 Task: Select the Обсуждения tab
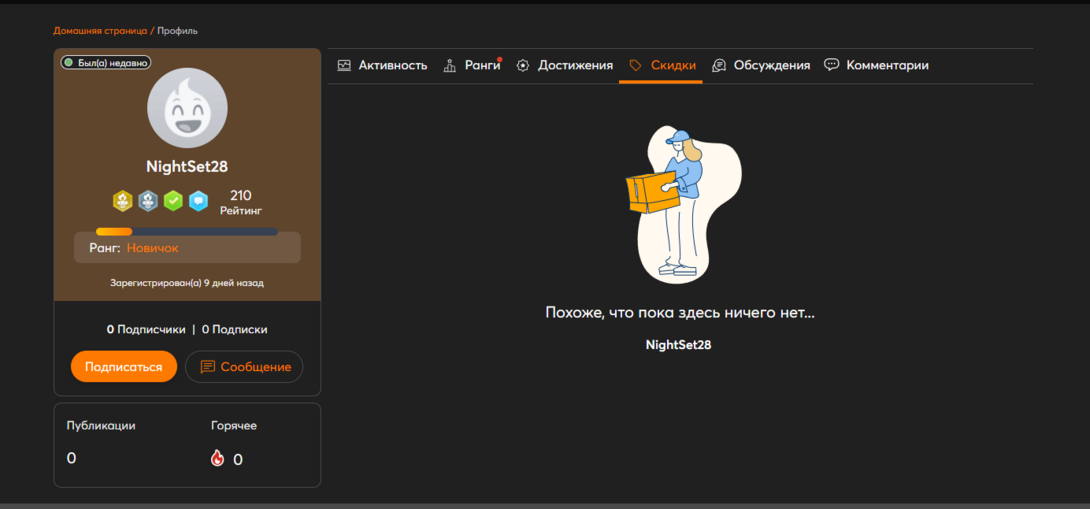pyautogui.click(x=771, y=65)
